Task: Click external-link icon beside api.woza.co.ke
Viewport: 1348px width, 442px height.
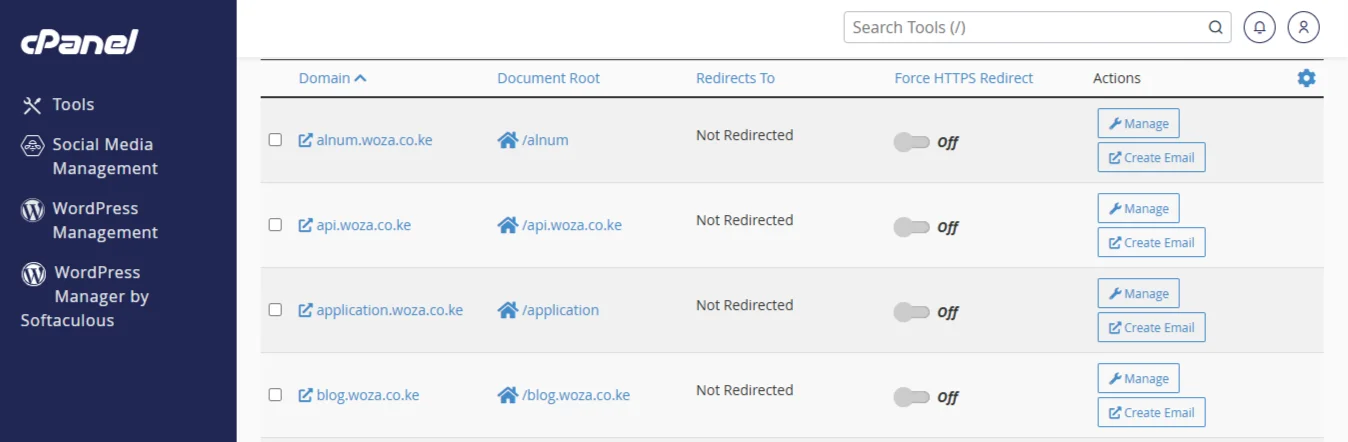Action: pos(306,225)
